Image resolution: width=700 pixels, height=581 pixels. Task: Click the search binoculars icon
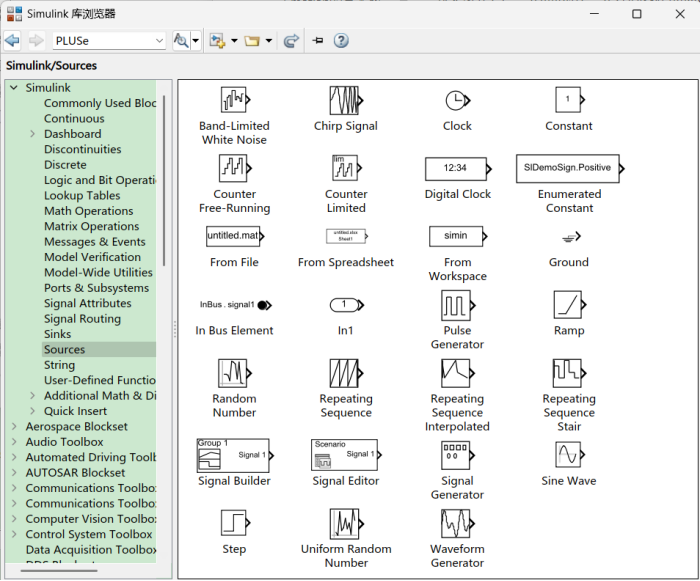pos(181,41)
